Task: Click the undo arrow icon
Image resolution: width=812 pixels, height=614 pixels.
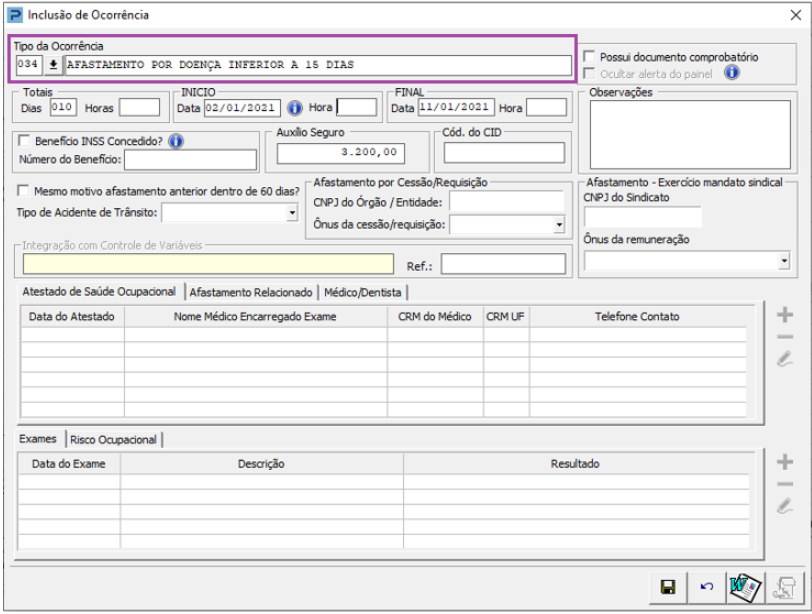Action: click(x=706, y=587)
